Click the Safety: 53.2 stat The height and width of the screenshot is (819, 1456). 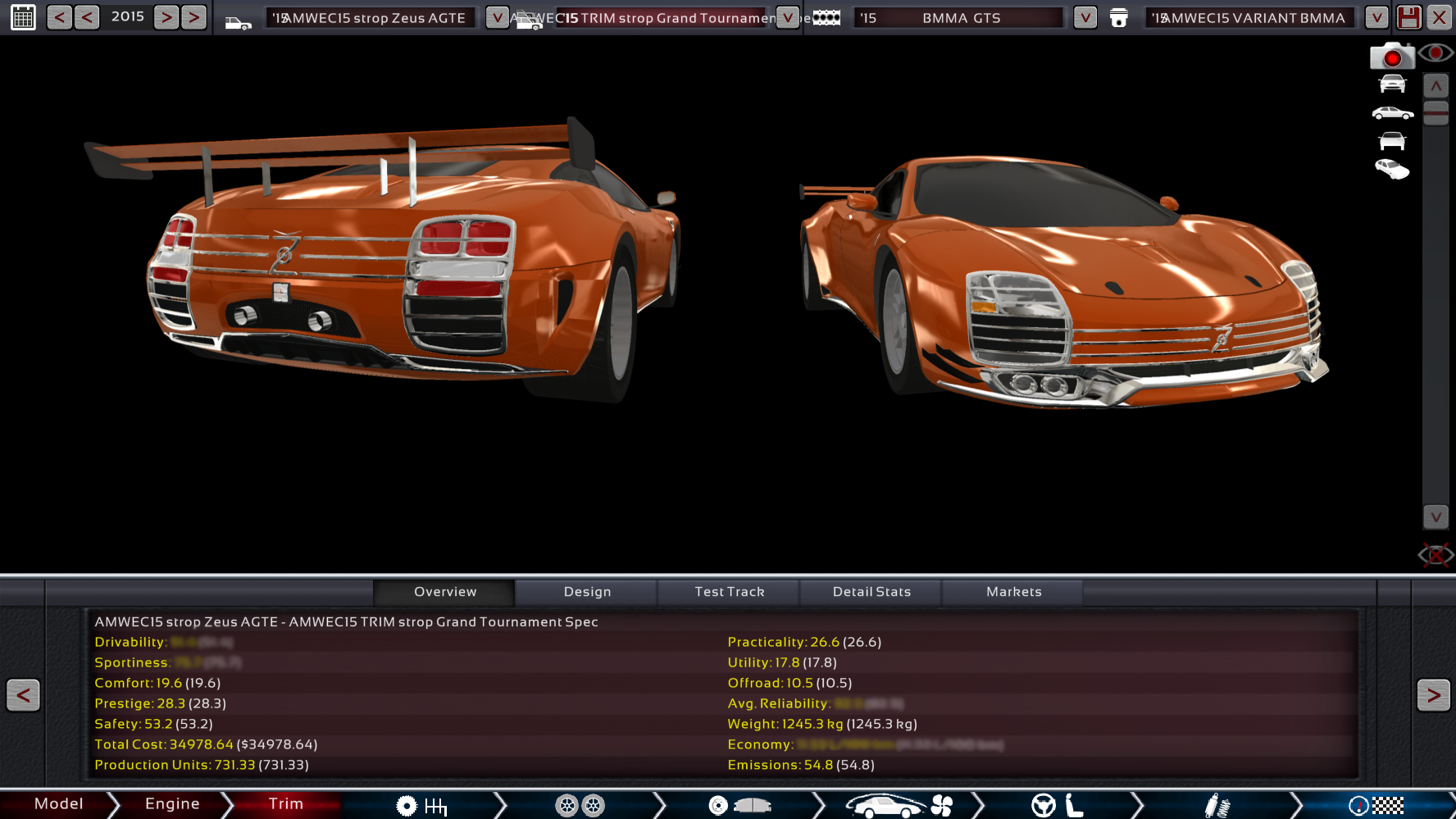tap(153, 724)
